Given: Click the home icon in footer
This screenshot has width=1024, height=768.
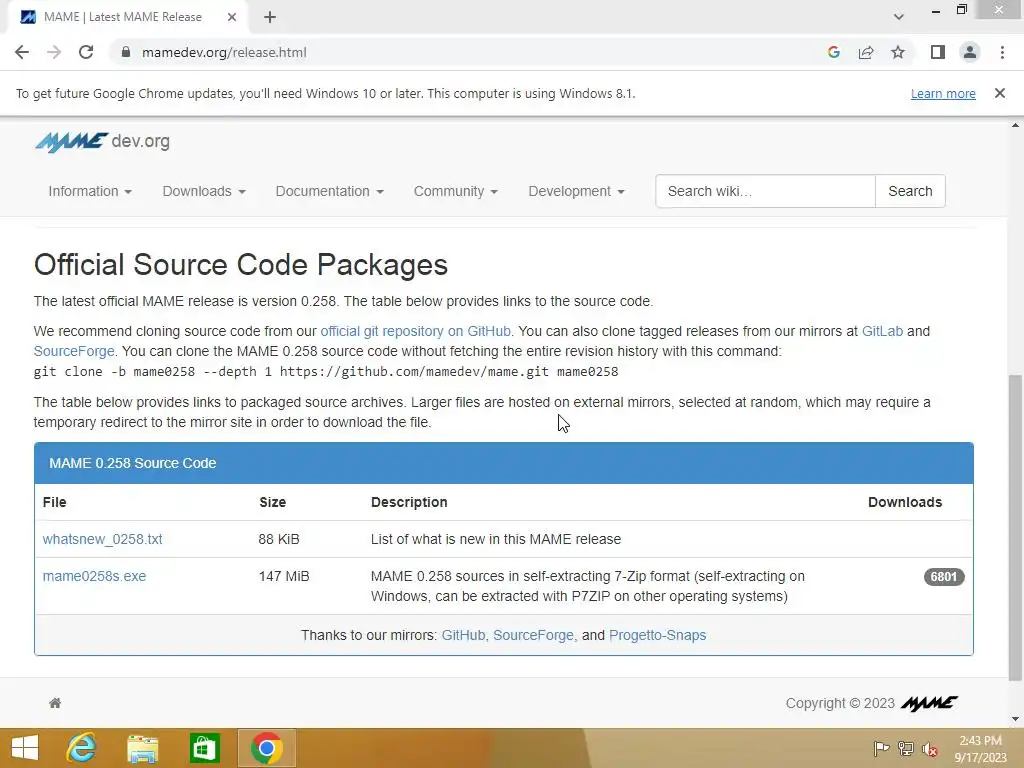Looking at the screenshot, I should (55, 703).
